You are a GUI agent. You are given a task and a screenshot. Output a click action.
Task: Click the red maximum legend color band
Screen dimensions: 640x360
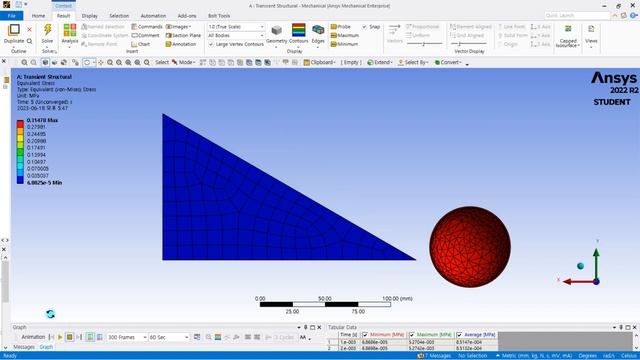tap(20, 124)
